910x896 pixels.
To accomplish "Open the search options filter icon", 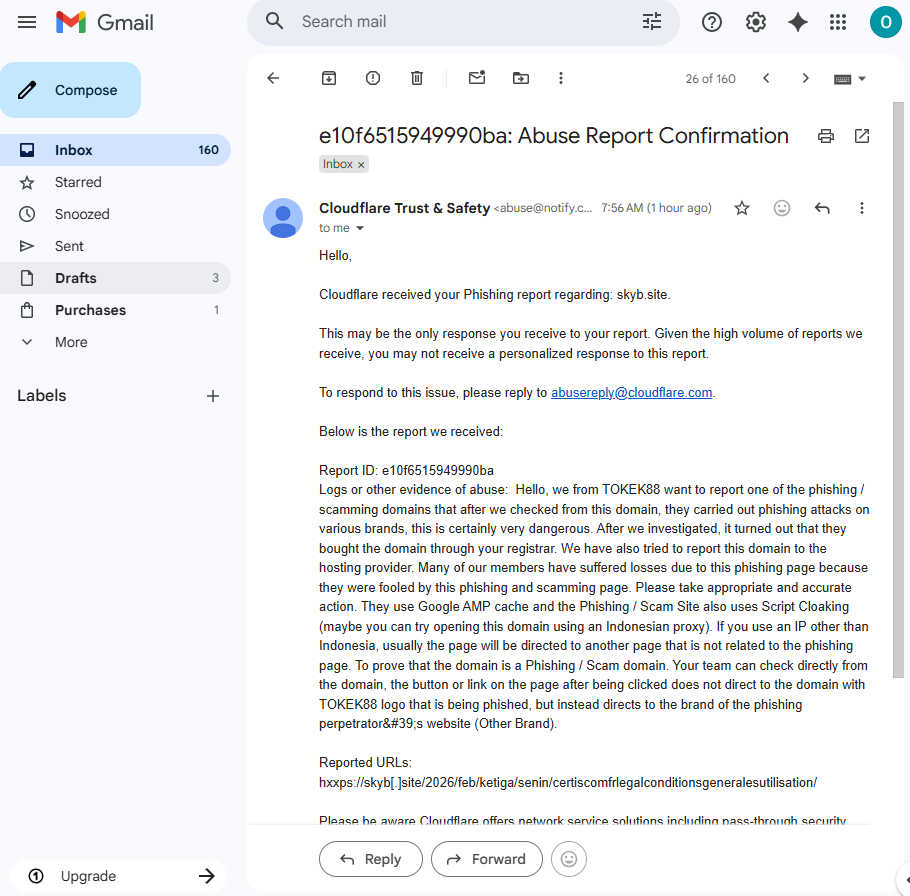I will coord(652,21).
